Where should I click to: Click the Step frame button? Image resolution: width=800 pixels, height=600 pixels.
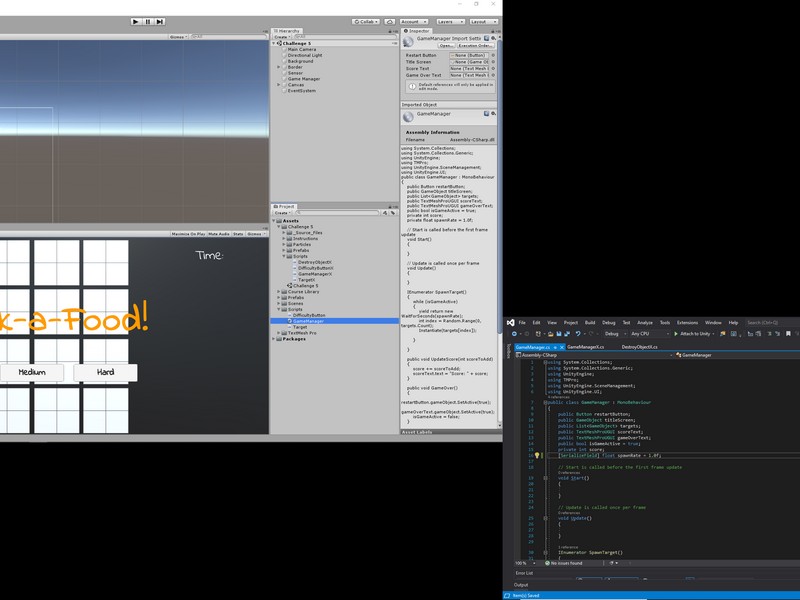162,21
